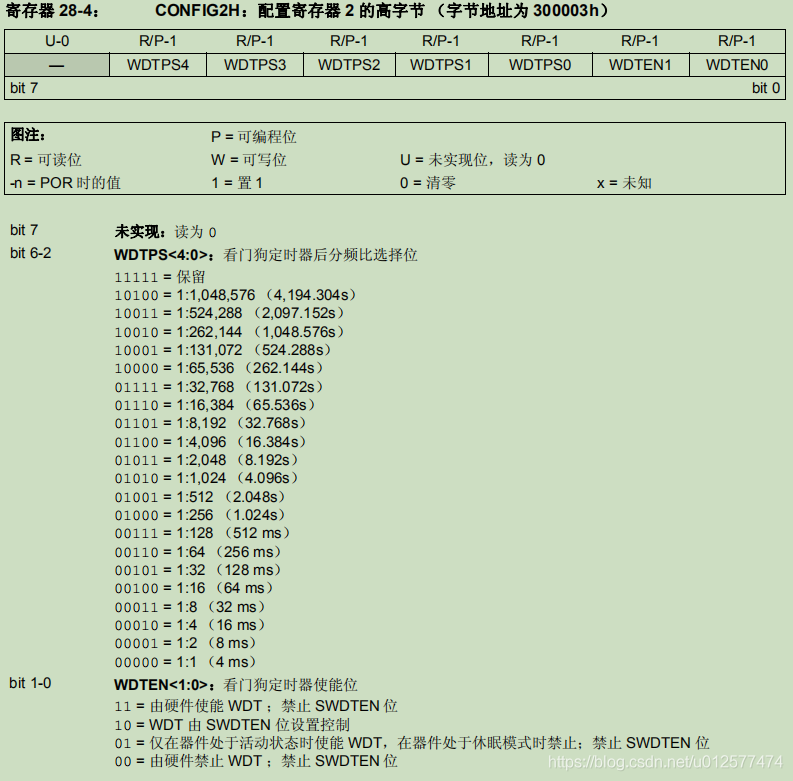Click the 'bit 6-2' label in description
Viewport: 793px width, 781px height.
click(x=31, y=253)
